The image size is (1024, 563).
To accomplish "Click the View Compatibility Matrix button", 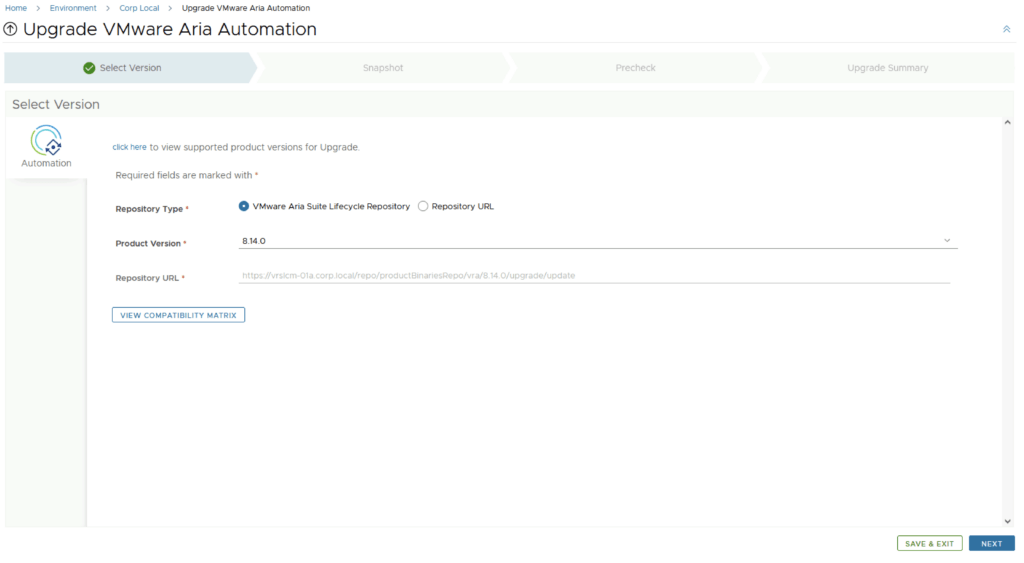I will (178, 315).
